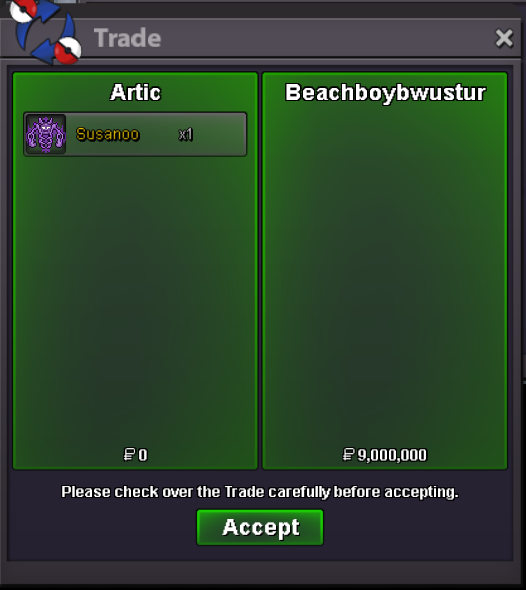This screenshot has height=590, width=526.
Task: Click the check-trade-carefully warning message
Action: pos(260,492)
